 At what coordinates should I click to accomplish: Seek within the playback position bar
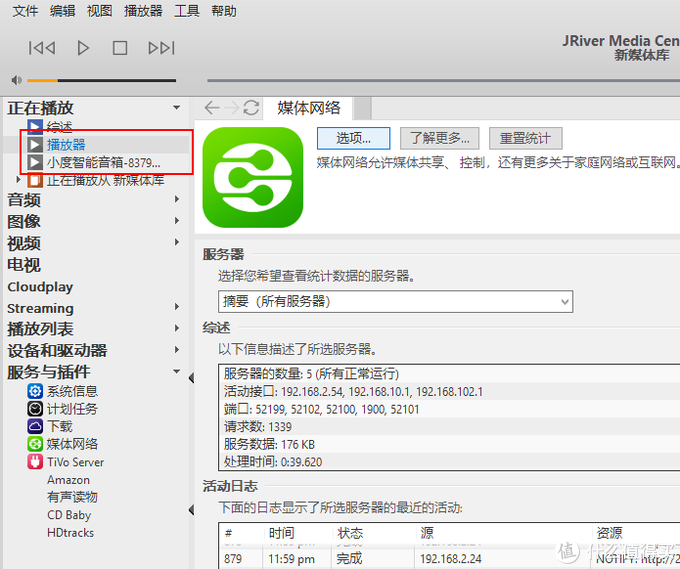click(x=443, y=80)
